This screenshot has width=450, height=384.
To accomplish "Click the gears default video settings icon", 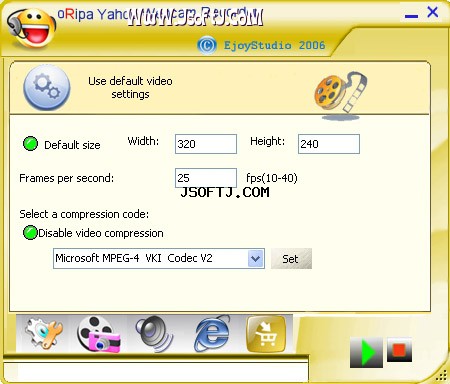I will (47, 88).
